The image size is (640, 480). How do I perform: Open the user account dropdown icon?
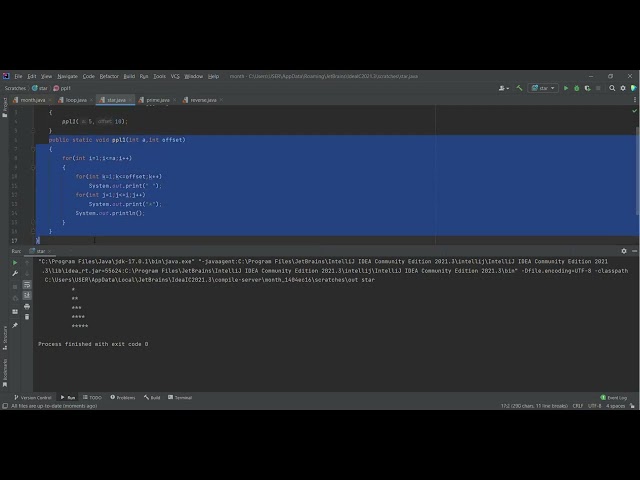pos(504,88)
